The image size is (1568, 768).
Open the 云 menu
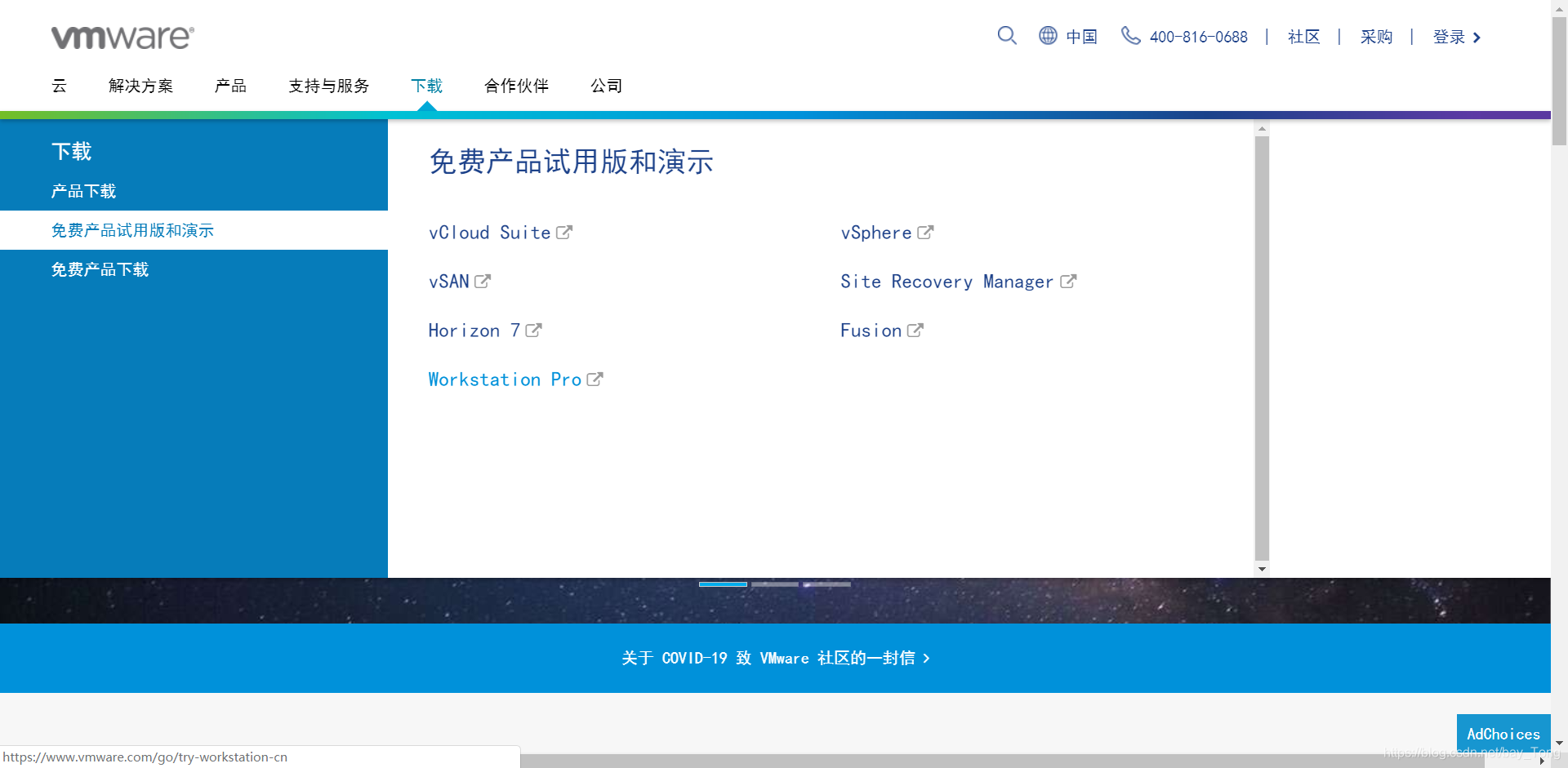(x=59, y=86)
